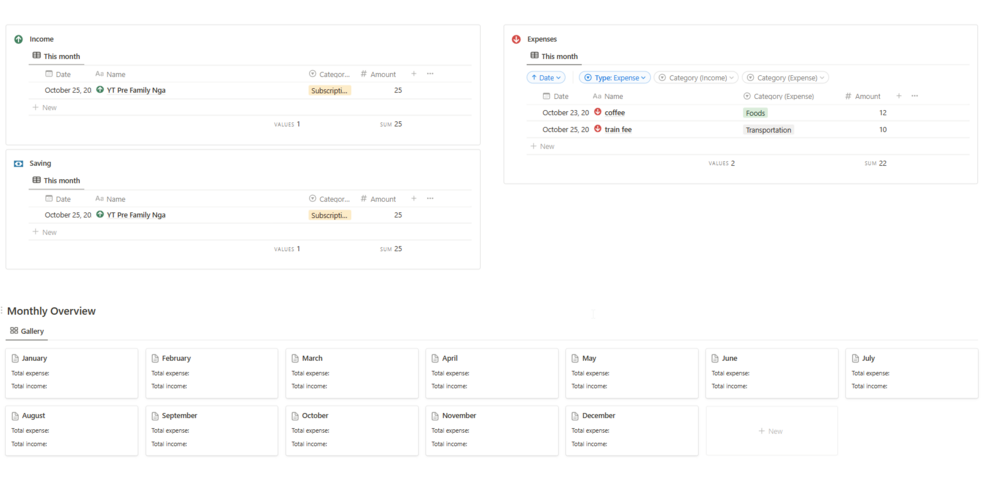This screenshot has width=1005, height=481.
Task: Open the more options menu in Expenses table
Action: pyautogui.click(x=914, y=96)
